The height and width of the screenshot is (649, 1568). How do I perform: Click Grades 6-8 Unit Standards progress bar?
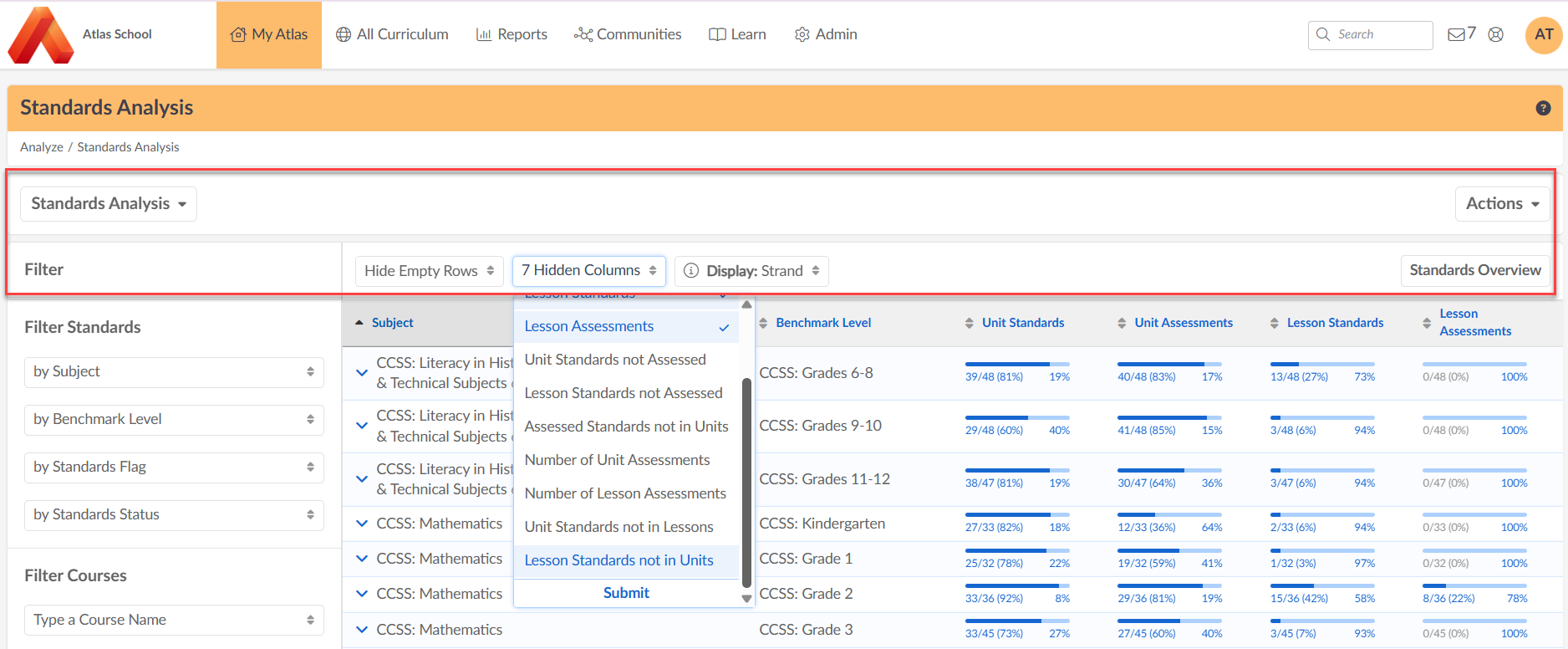point(1016,365)
